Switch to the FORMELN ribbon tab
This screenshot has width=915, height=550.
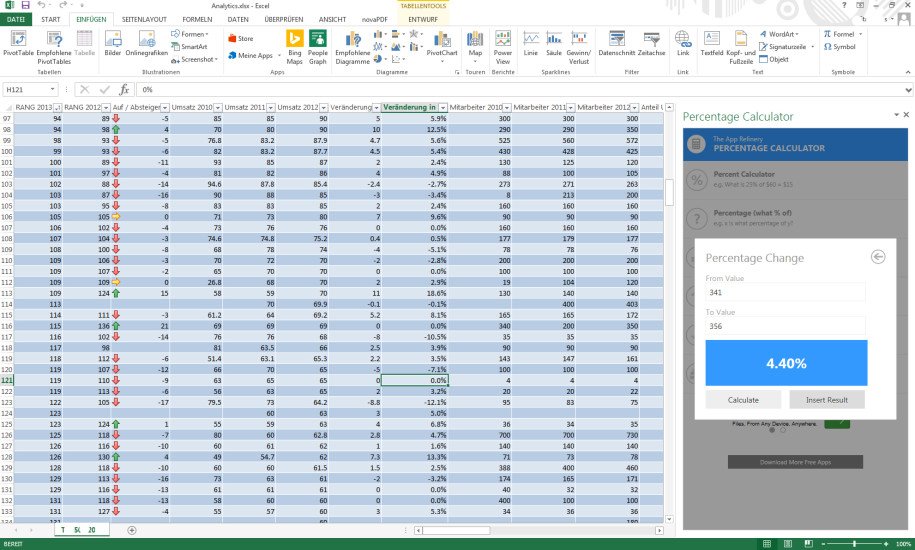tap(197, 19)
